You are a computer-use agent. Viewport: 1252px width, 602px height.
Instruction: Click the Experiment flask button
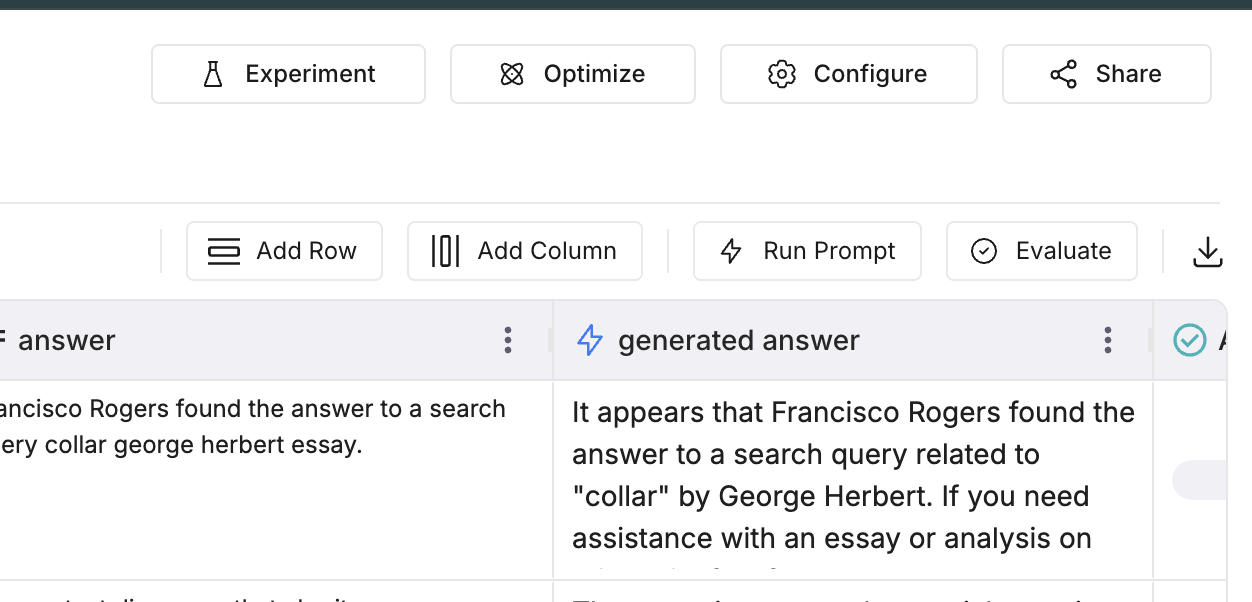288,74
